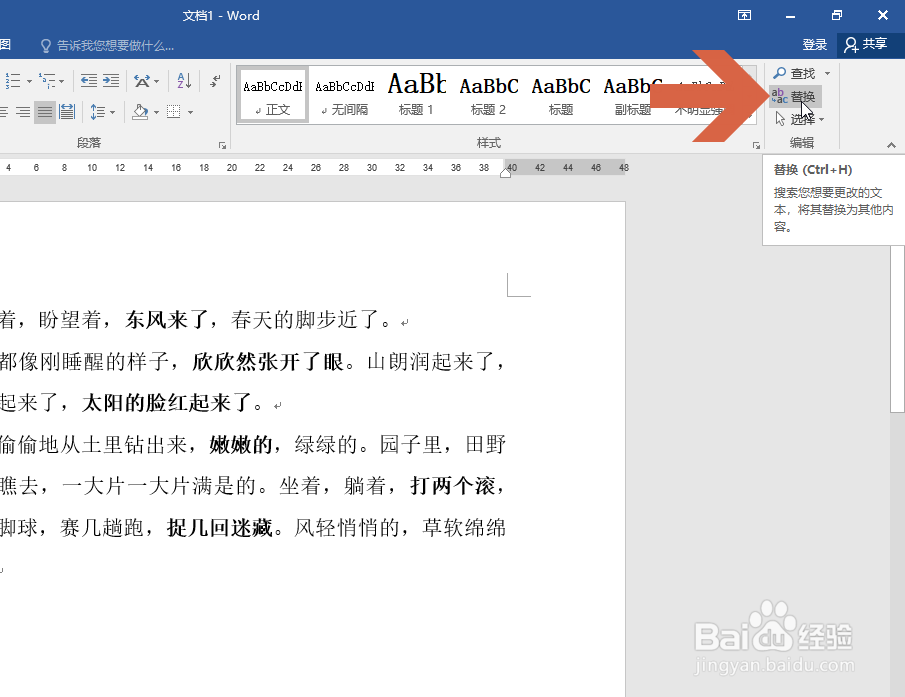Screen dimensions: 905x697
Task: Click the increase indent icon
Action: tap(111, 81)
